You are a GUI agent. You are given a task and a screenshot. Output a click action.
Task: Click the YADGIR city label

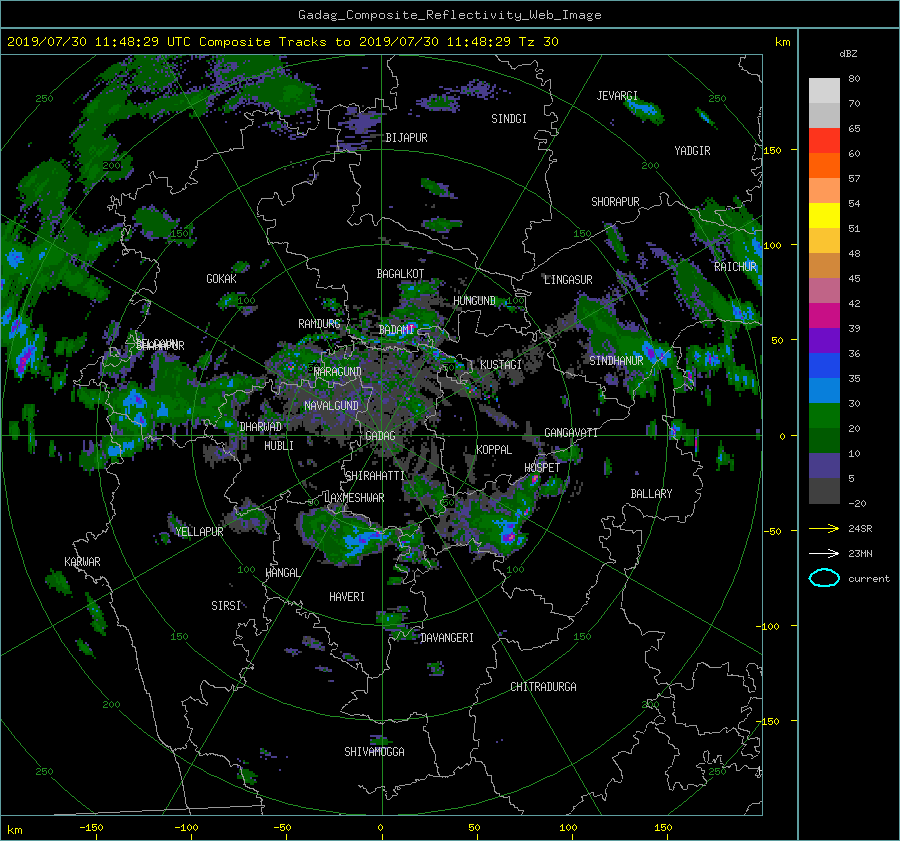click(x=692, y=151)
